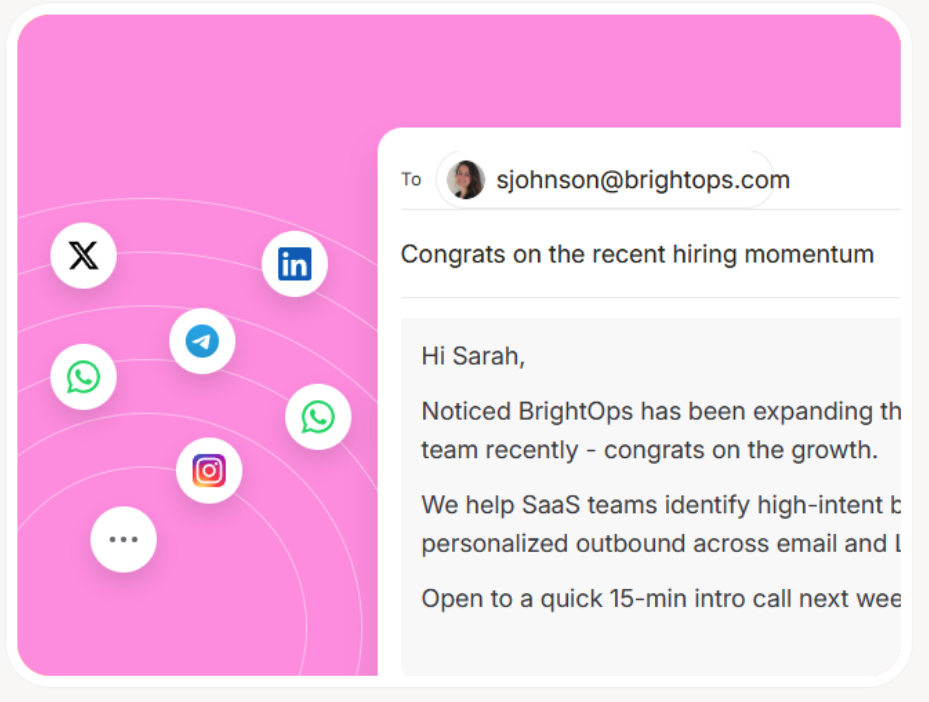Click the "Noticed BrightOps has been expanding" line
This screenshot has width=929, height=702.
pos(661,411)
